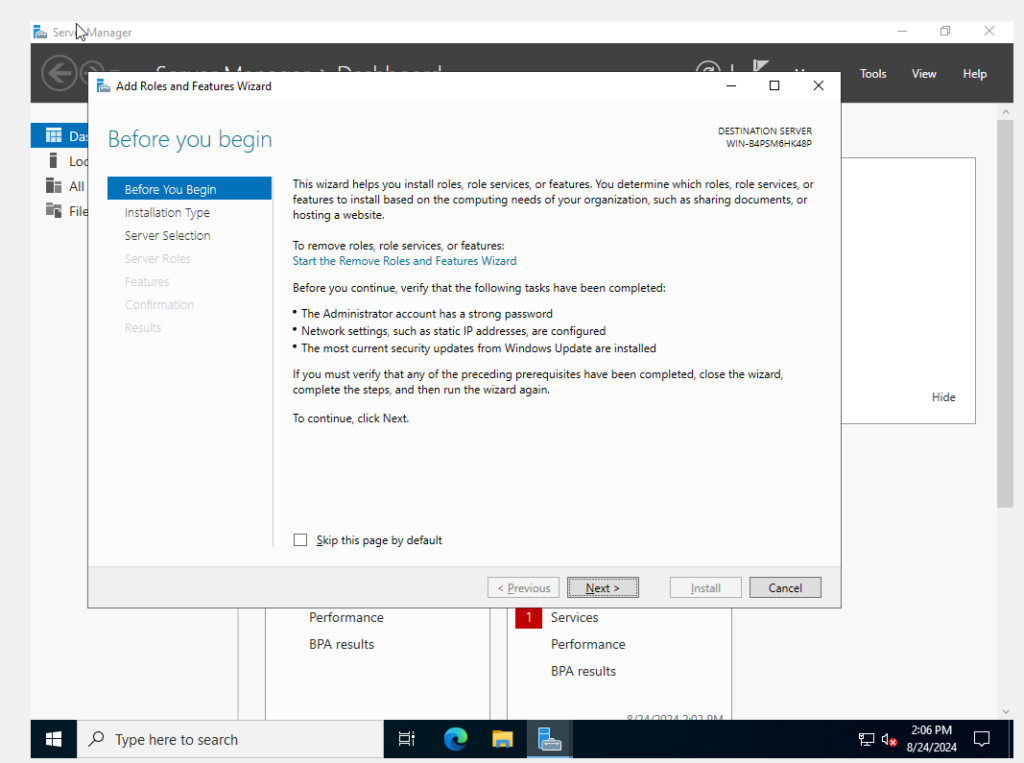Click the scrollbar down arrow in Server Manager

click(1005, 711)
